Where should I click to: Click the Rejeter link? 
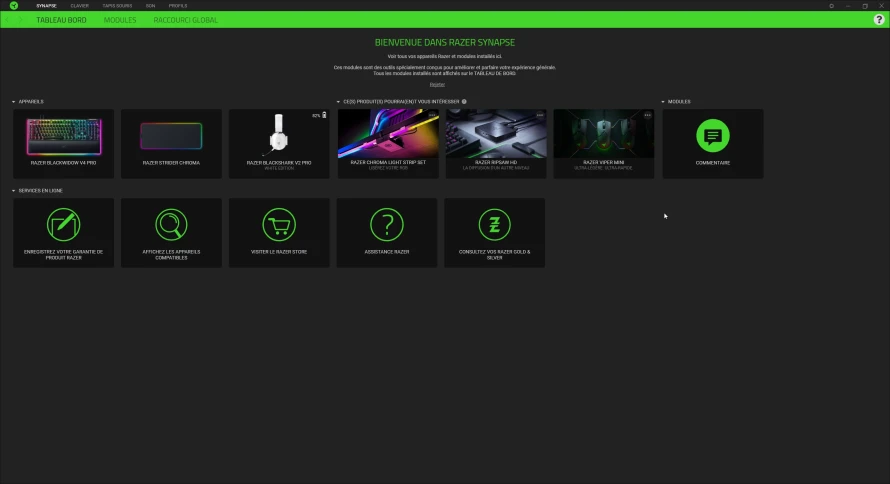click(x=437, y=85)
